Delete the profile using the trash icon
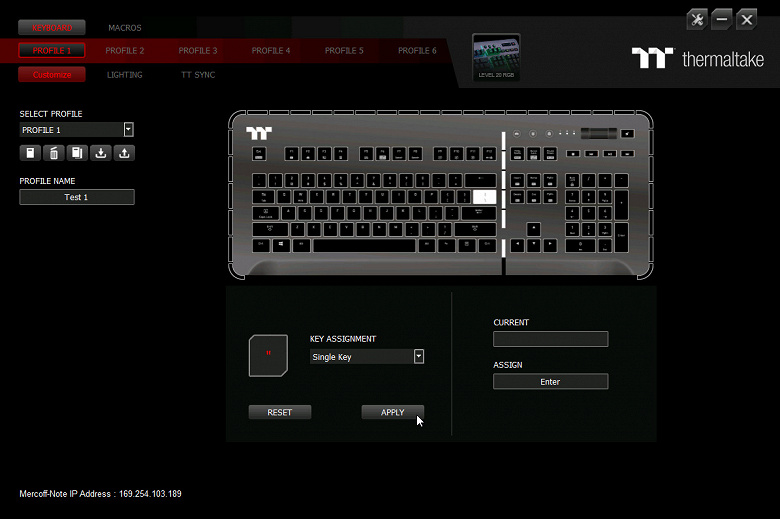780x519 pixels. (54, 153)
